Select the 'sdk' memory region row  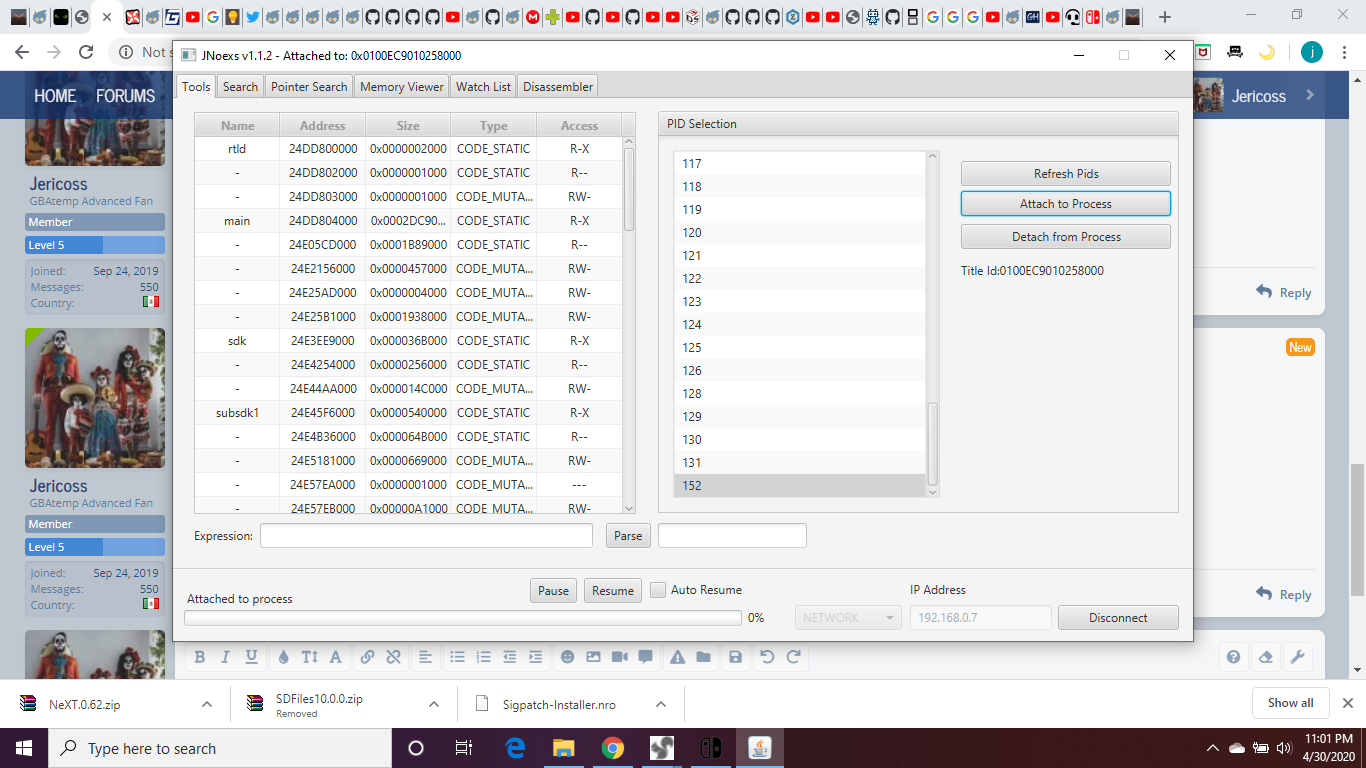[408, 341]
